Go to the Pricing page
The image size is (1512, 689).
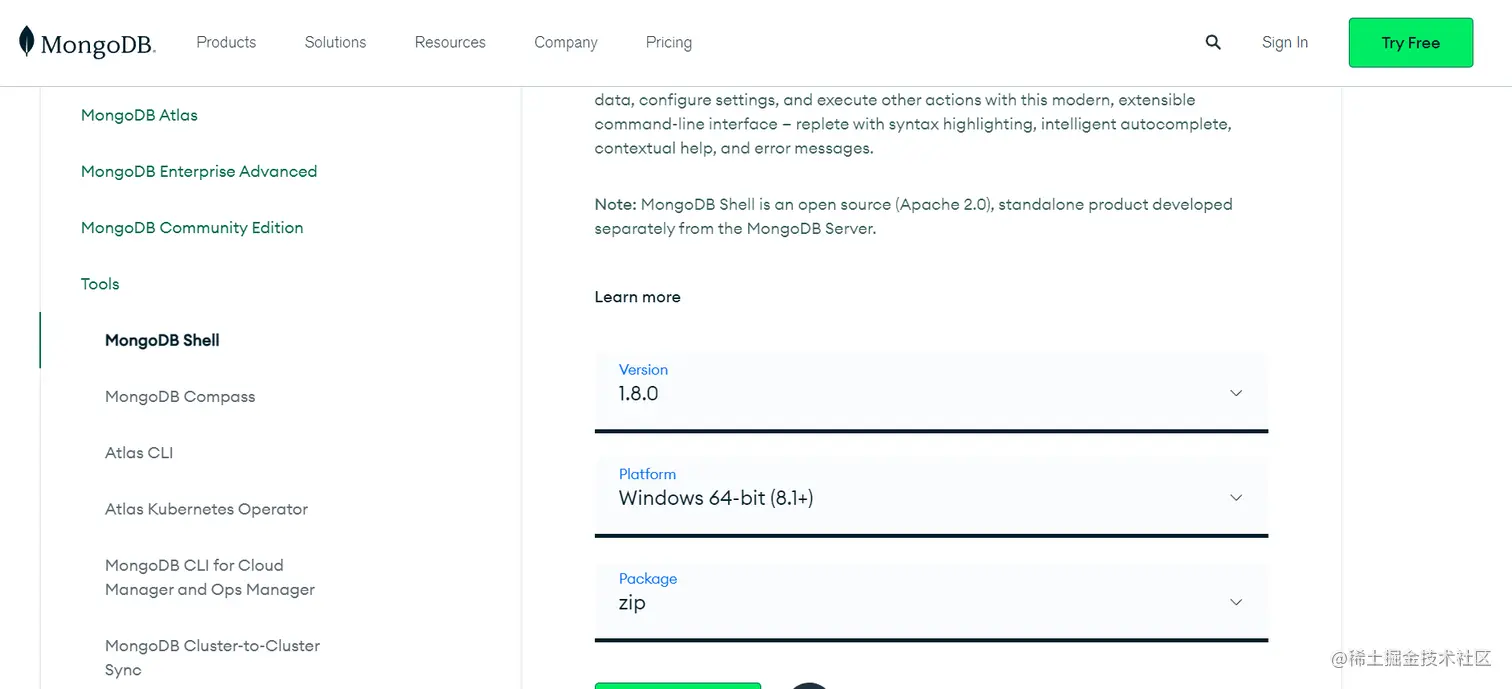669,42
